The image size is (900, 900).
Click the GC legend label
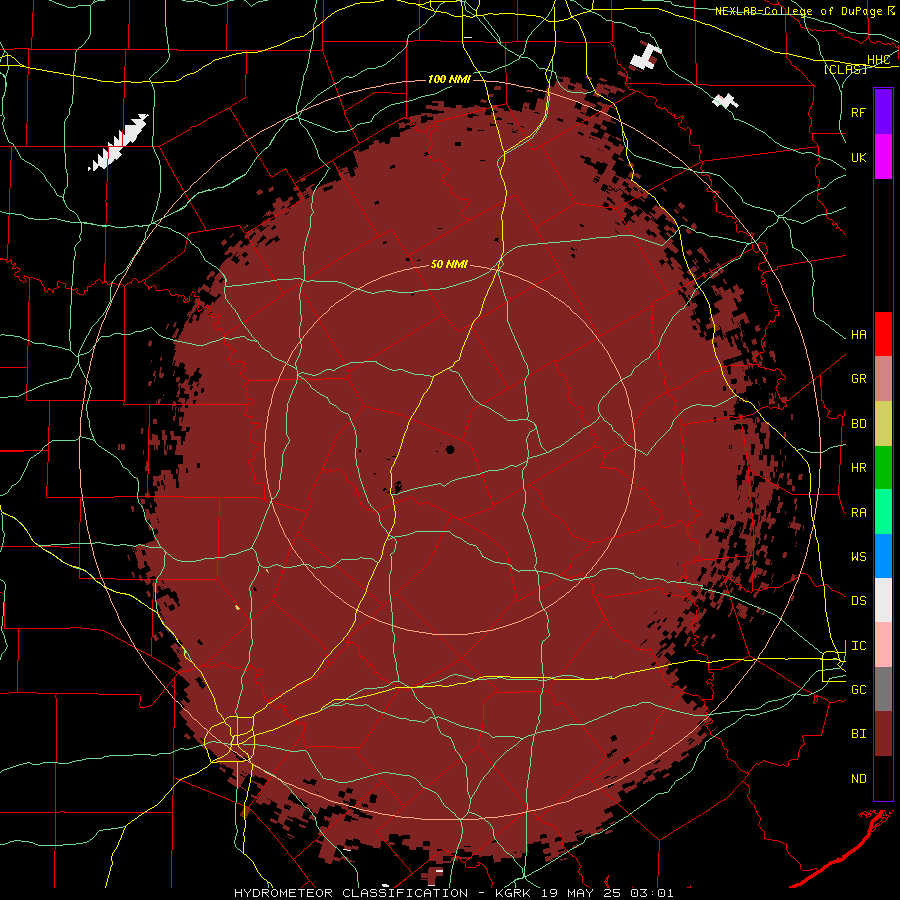tap(858, 690)
